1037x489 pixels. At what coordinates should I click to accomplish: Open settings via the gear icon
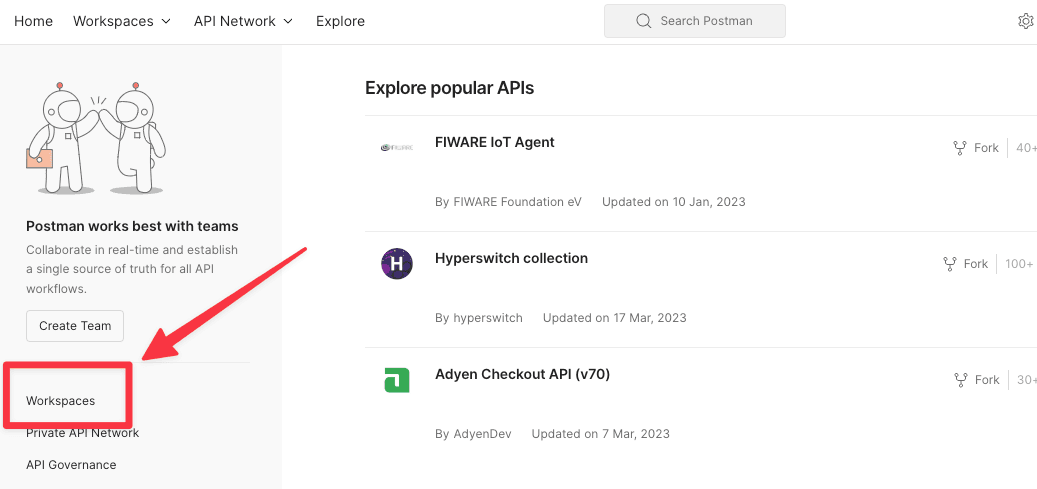tap(1026, 21)
